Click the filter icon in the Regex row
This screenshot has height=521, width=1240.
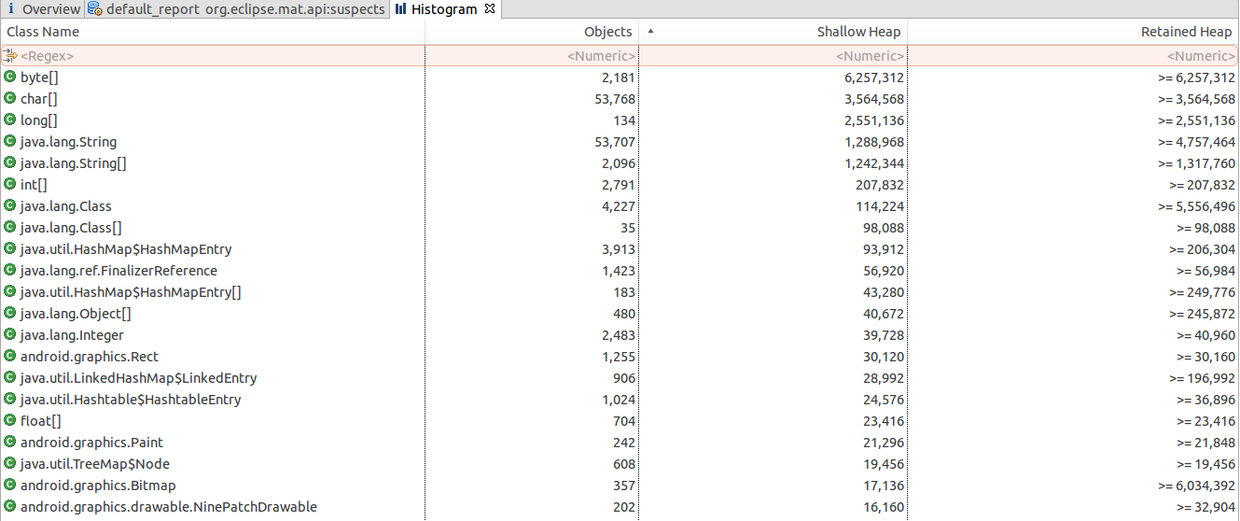coord(10,56)
